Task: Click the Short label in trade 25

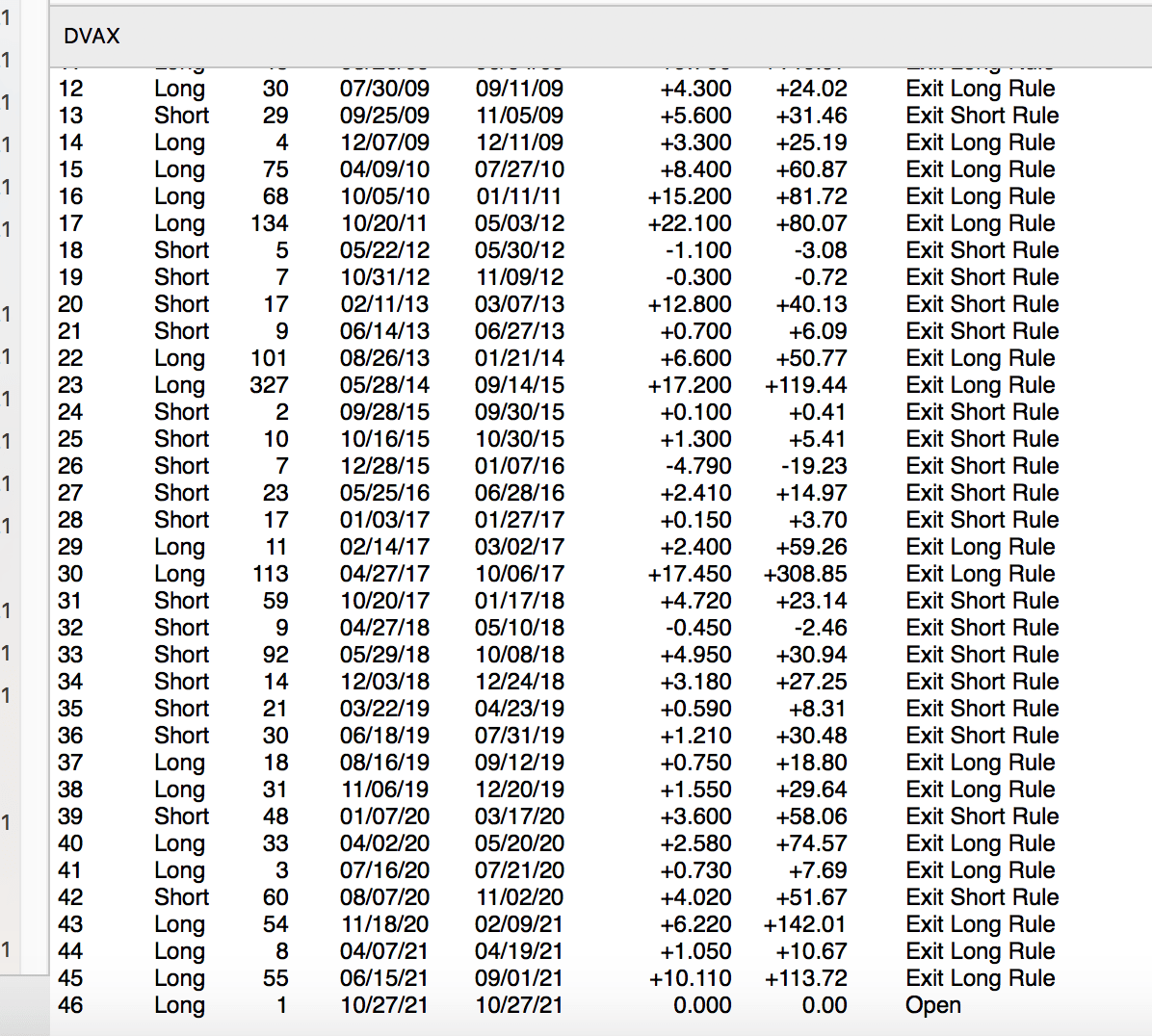Action: (x=181, y=439)
